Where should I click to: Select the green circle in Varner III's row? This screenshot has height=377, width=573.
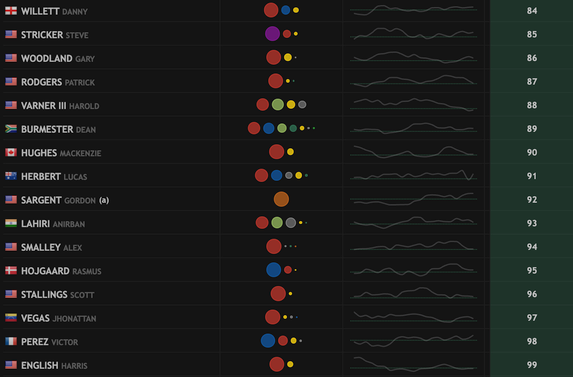click(278, 104)
